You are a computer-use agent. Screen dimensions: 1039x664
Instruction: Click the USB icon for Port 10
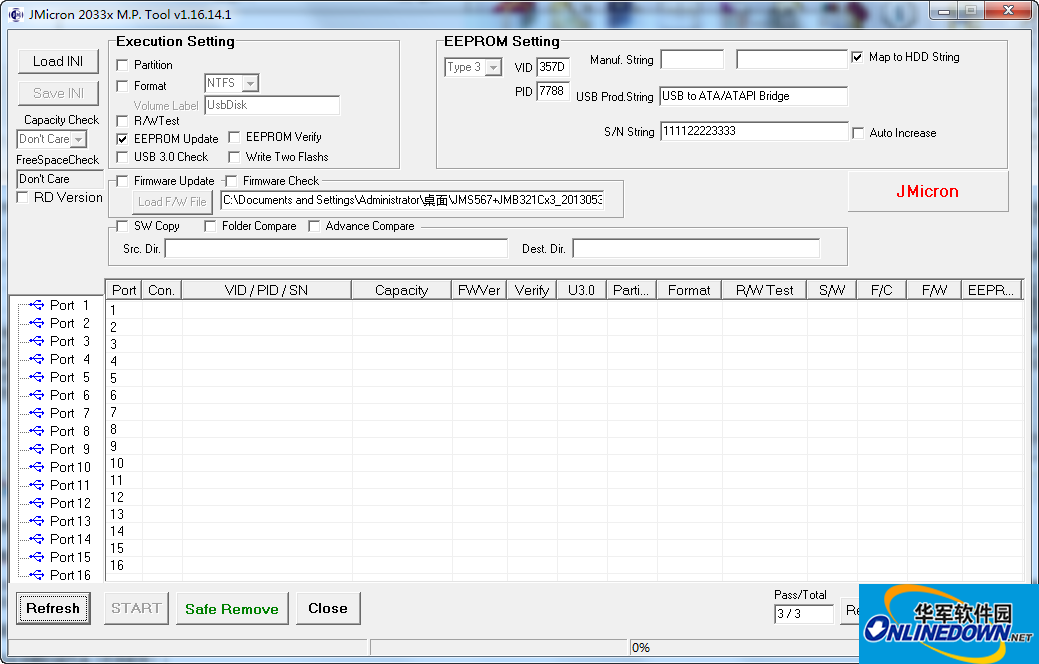[x=36, y=467]
